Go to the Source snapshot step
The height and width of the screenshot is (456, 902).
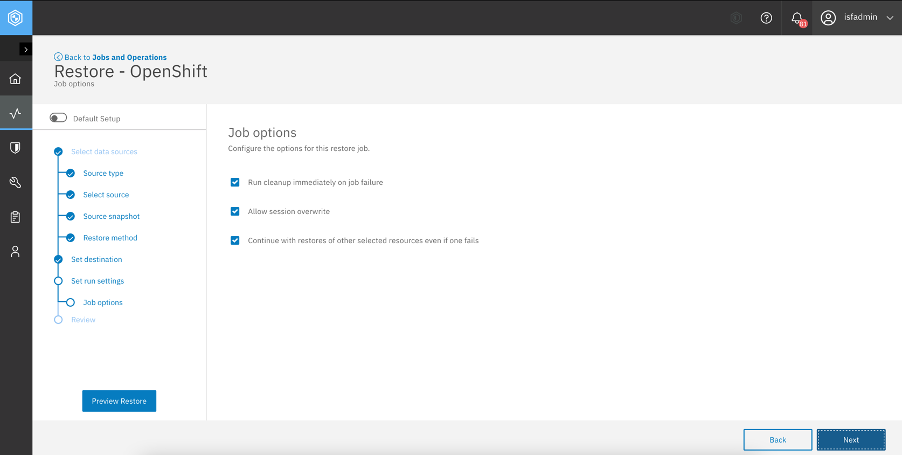(111, 216)
